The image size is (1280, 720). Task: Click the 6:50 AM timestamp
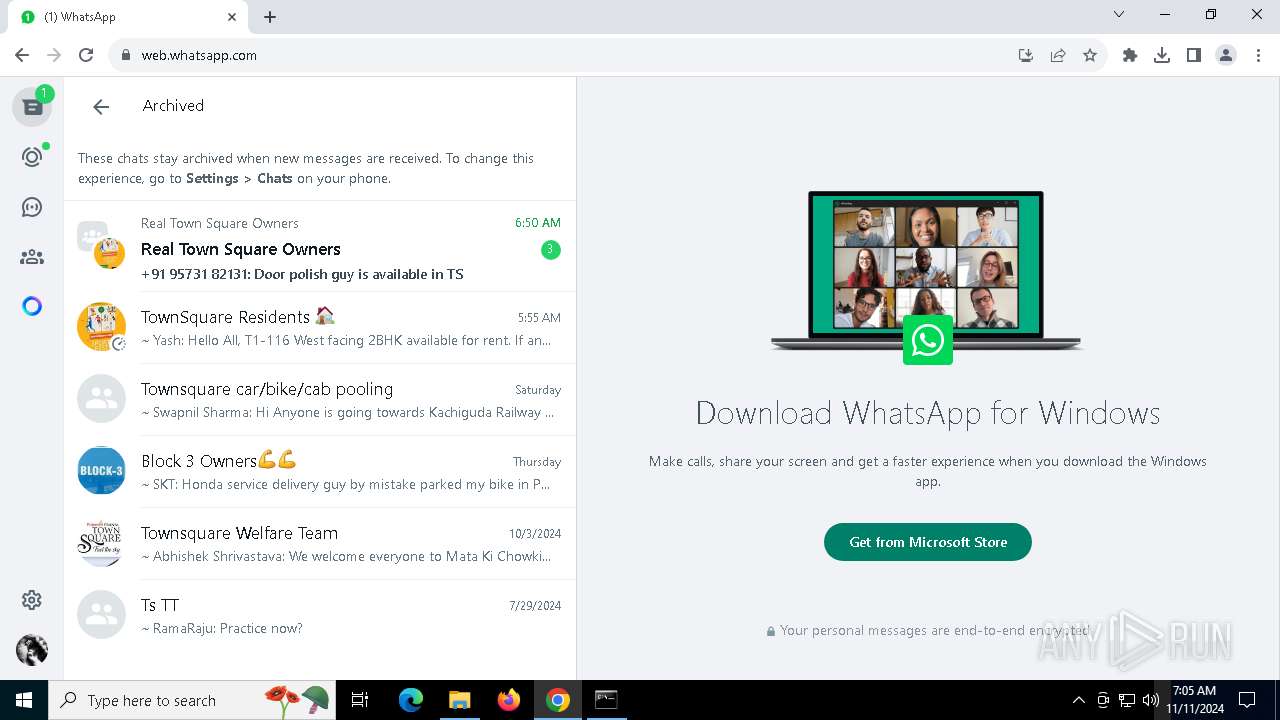pos(538,223)
